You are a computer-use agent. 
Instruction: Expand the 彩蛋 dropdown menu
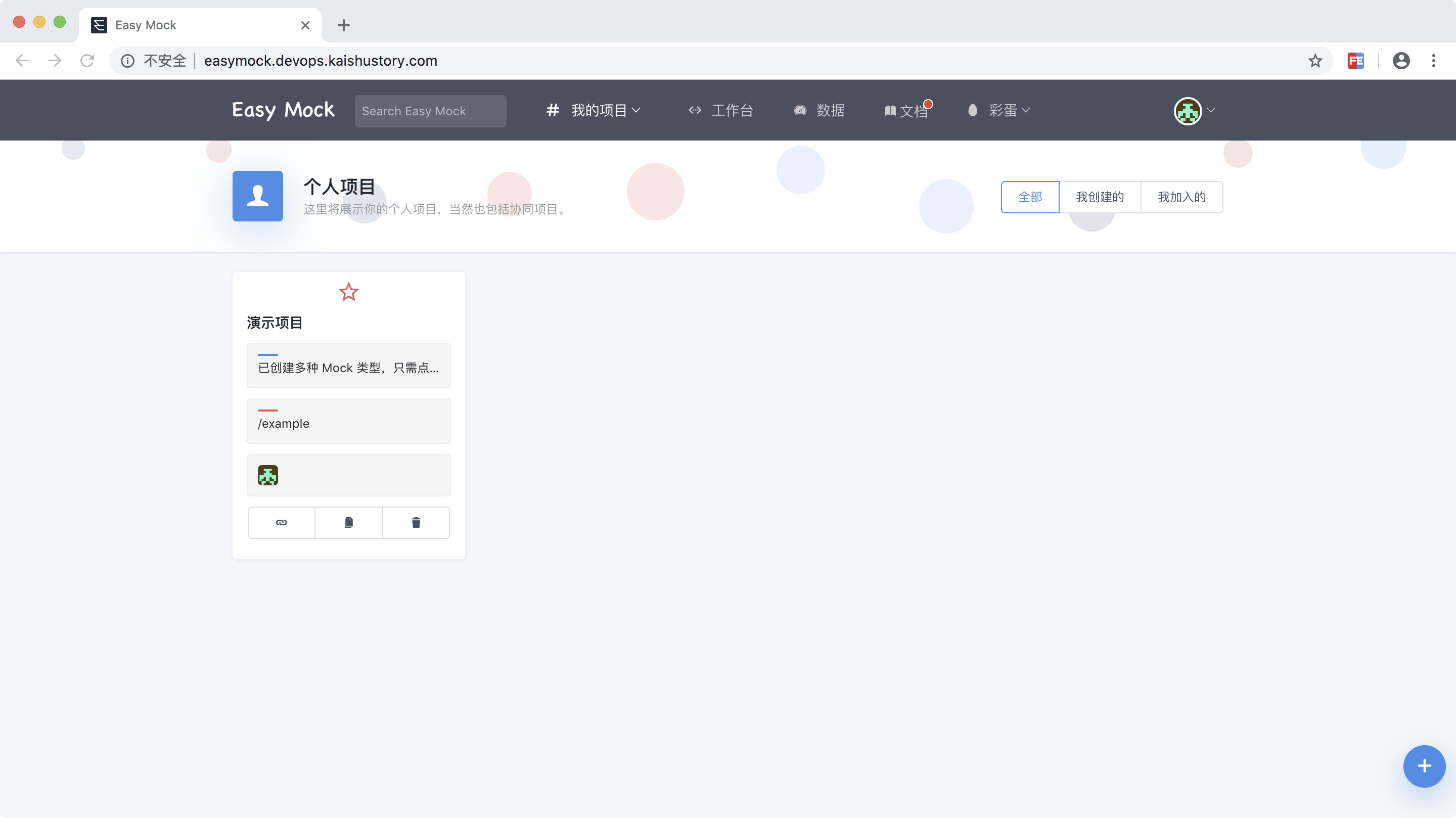[x=999, y=110]
